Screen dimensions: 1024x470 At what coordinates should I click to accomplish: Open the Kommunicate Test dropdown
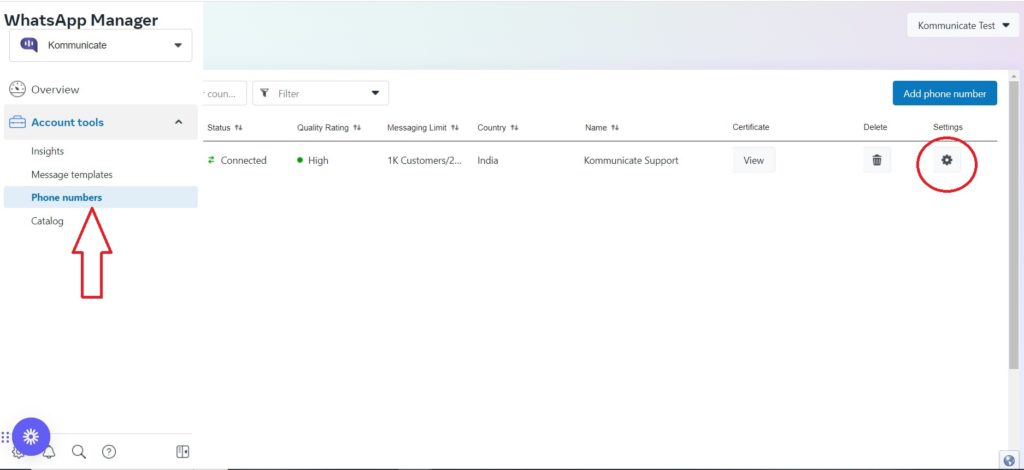(963, 26)
